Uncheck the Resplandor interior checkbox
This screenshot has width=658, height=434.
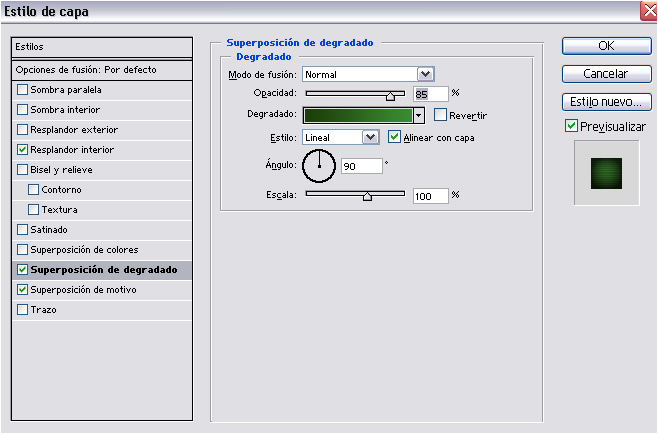23,150
